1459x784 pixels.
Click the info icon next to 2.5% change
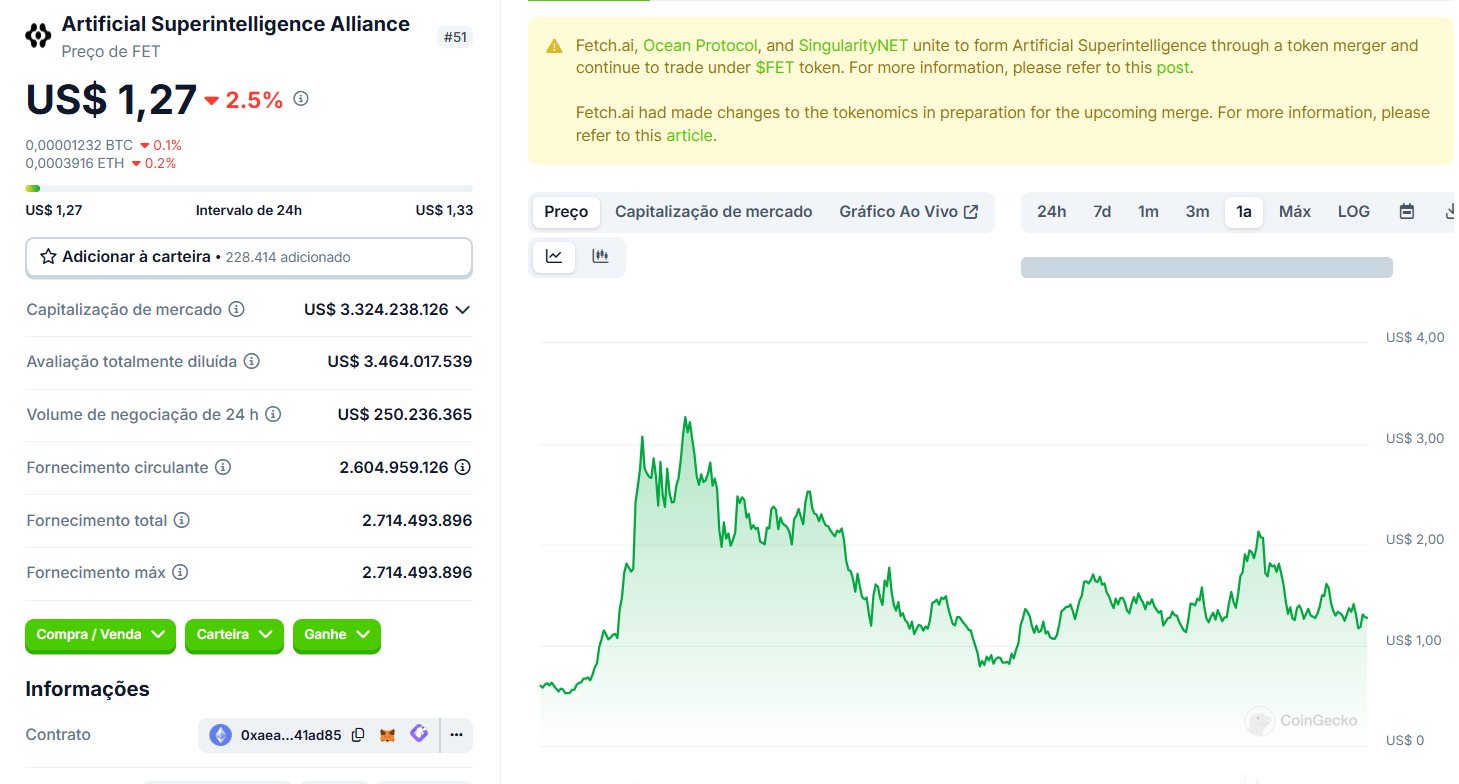[x=301, y=99]
